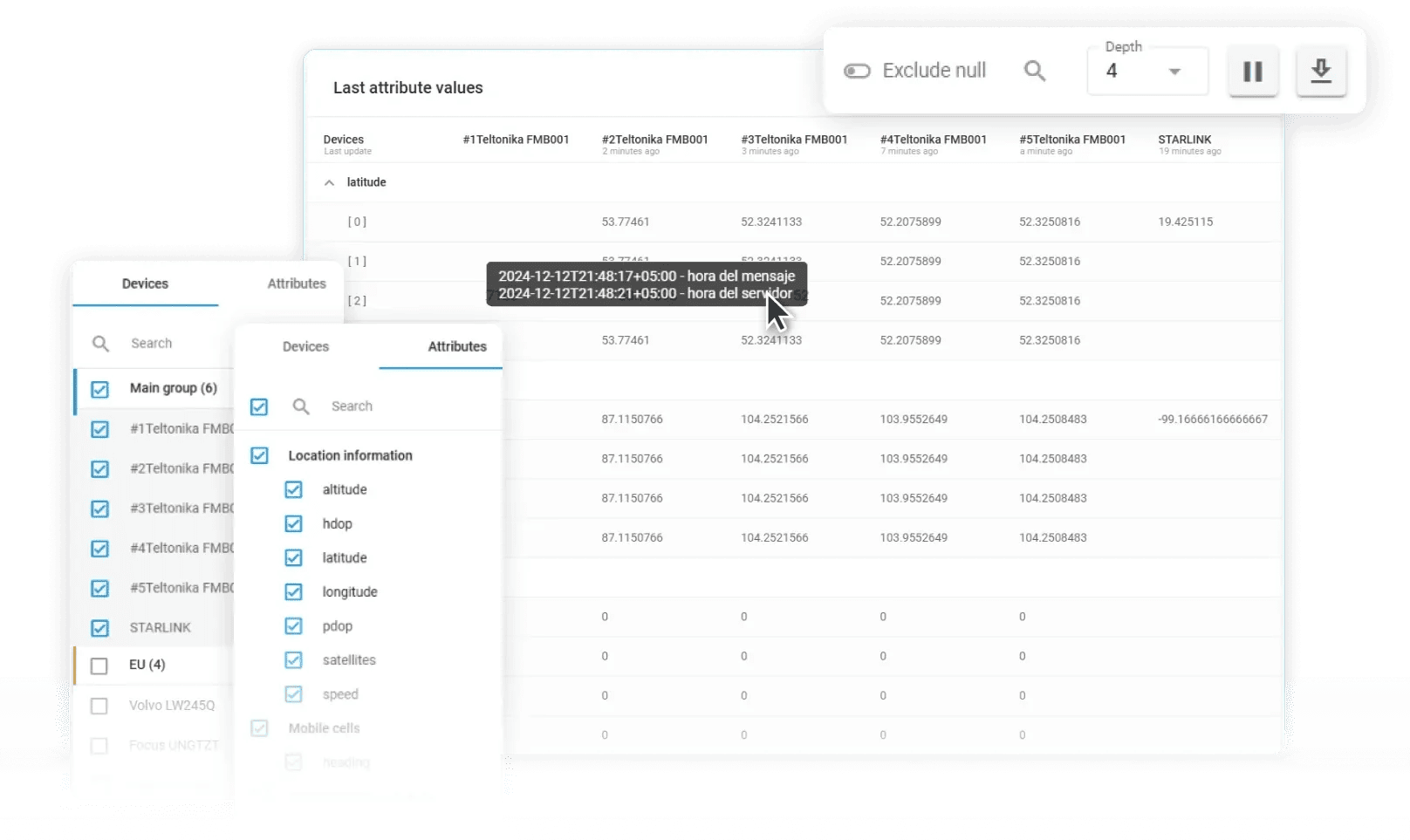This screenshot has width=1410, height=840.
Task: Click the pause updates button
Action: [1252, 72]
